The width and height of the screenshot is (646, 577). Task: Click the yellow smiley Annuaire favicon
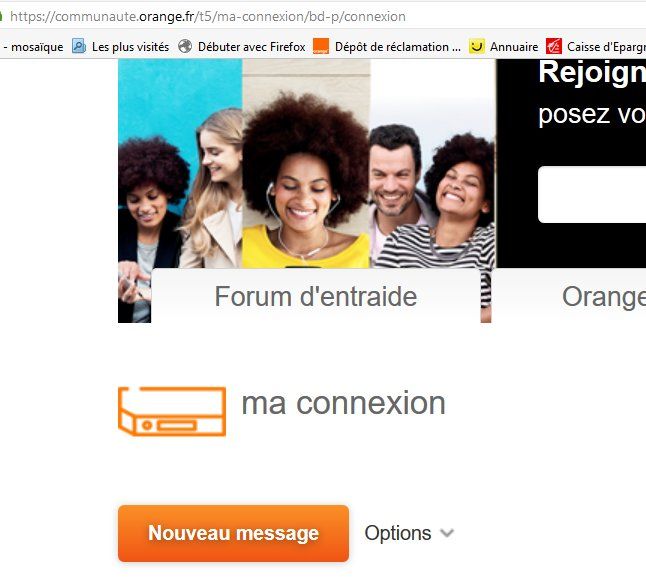click(x=477, y=46)
